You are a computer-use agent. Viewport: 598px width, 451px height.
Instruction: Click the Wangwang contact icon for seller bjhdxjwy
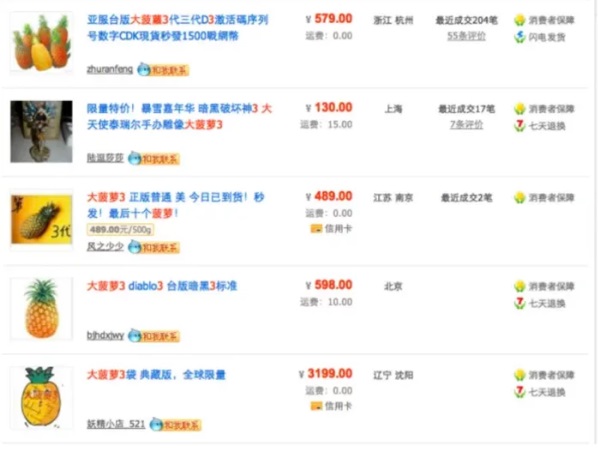(x=153, y=336)
